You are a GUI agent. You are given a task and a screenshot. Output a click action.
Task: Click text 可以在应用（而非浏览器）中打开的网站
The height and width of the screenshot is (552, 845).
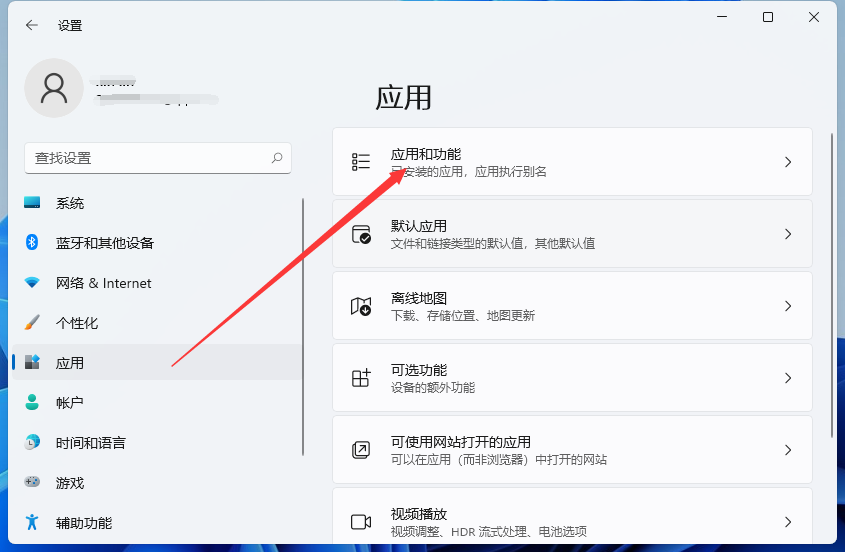[498, 459]
